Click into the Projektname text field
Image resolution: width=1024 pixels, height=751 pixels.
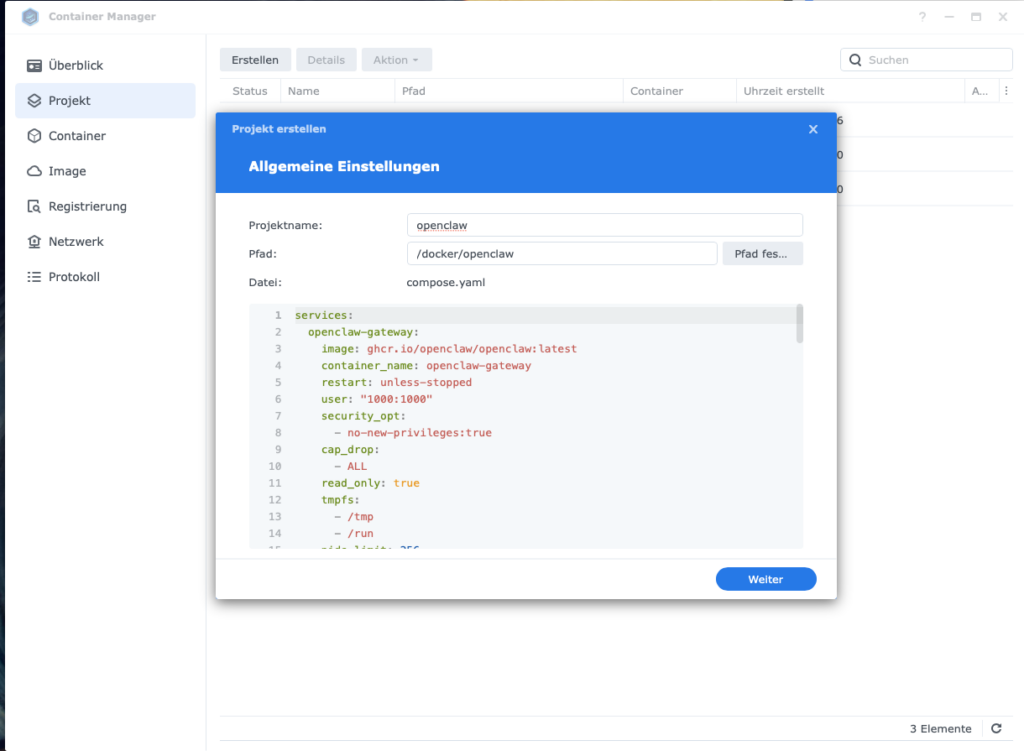point(604,225)
